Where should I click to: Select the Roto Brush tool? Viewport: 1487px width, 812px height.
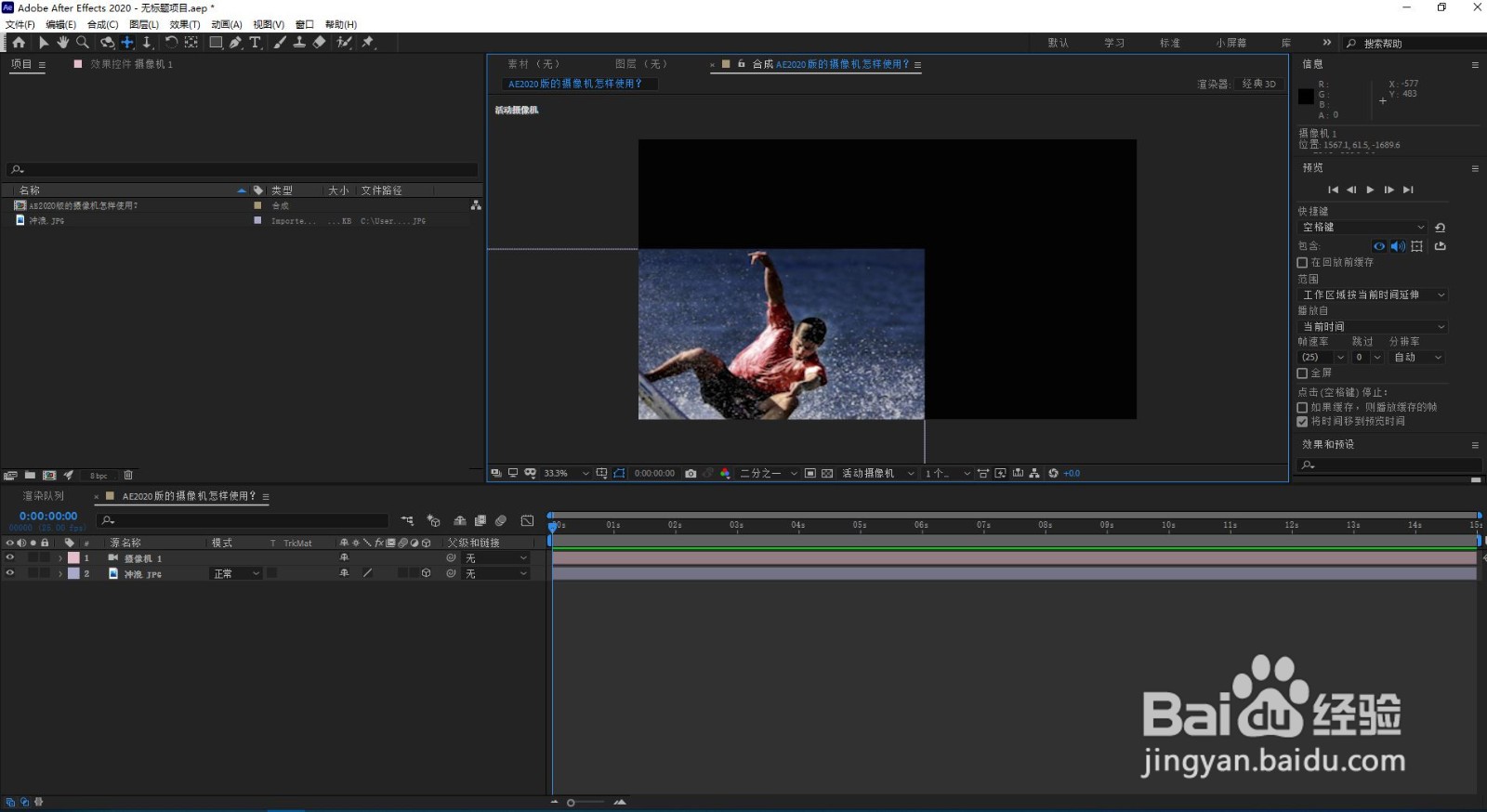[x=344, y=42]
